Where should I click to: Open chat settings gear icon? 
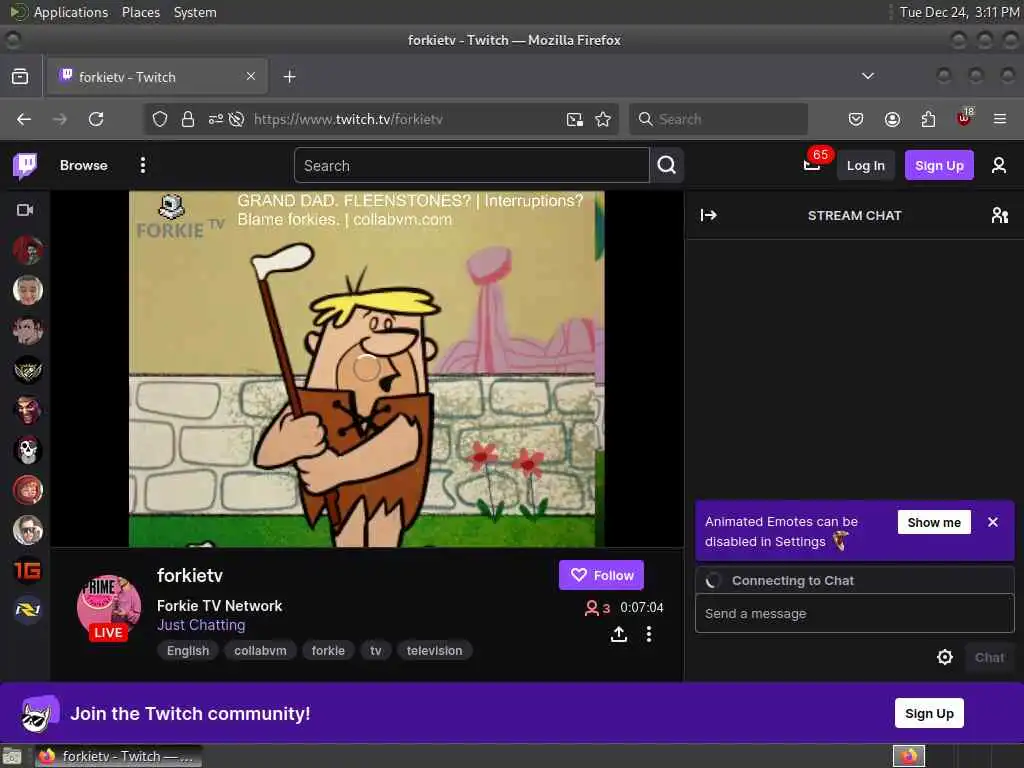click(944, 657)
